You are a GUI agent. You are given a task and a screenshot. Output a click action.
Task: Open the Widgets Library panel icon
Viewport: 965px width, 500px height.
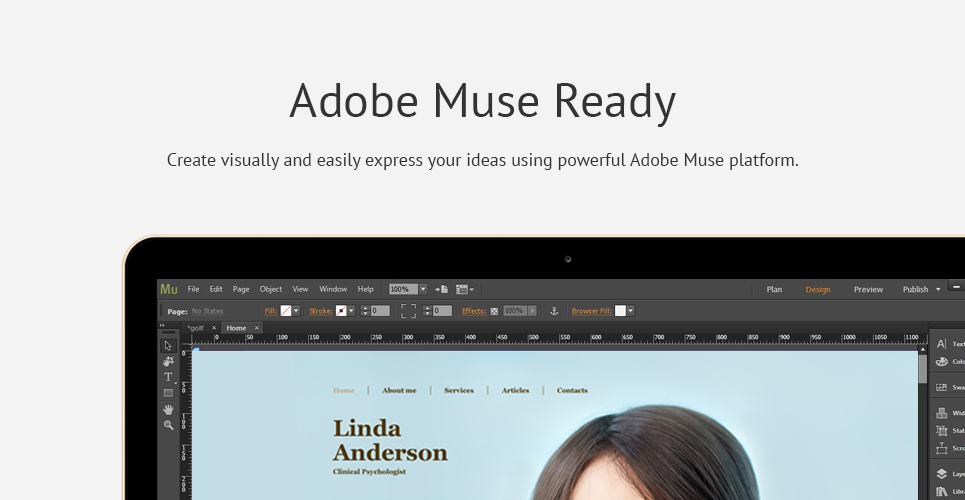click(x=942, y=413)
